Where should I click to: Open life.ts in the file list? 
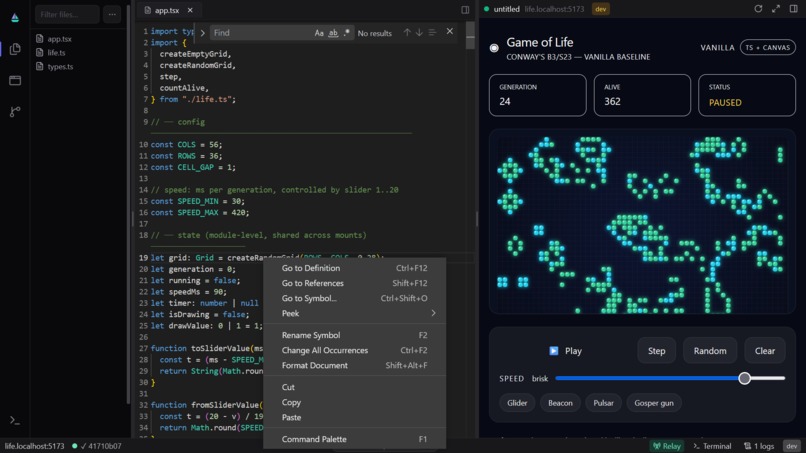click(56, 52)
